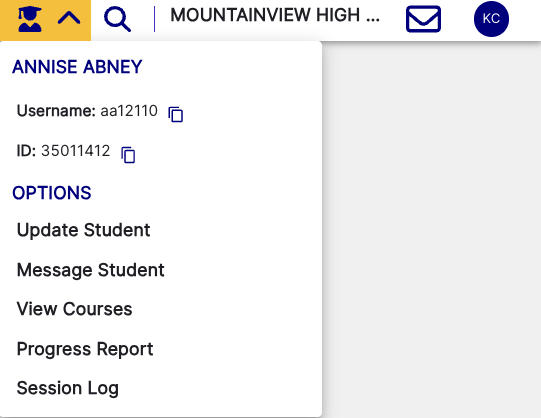Click the student graduation cap icon
The width and height of the screenshot is (541, 418).
(30, 19)
